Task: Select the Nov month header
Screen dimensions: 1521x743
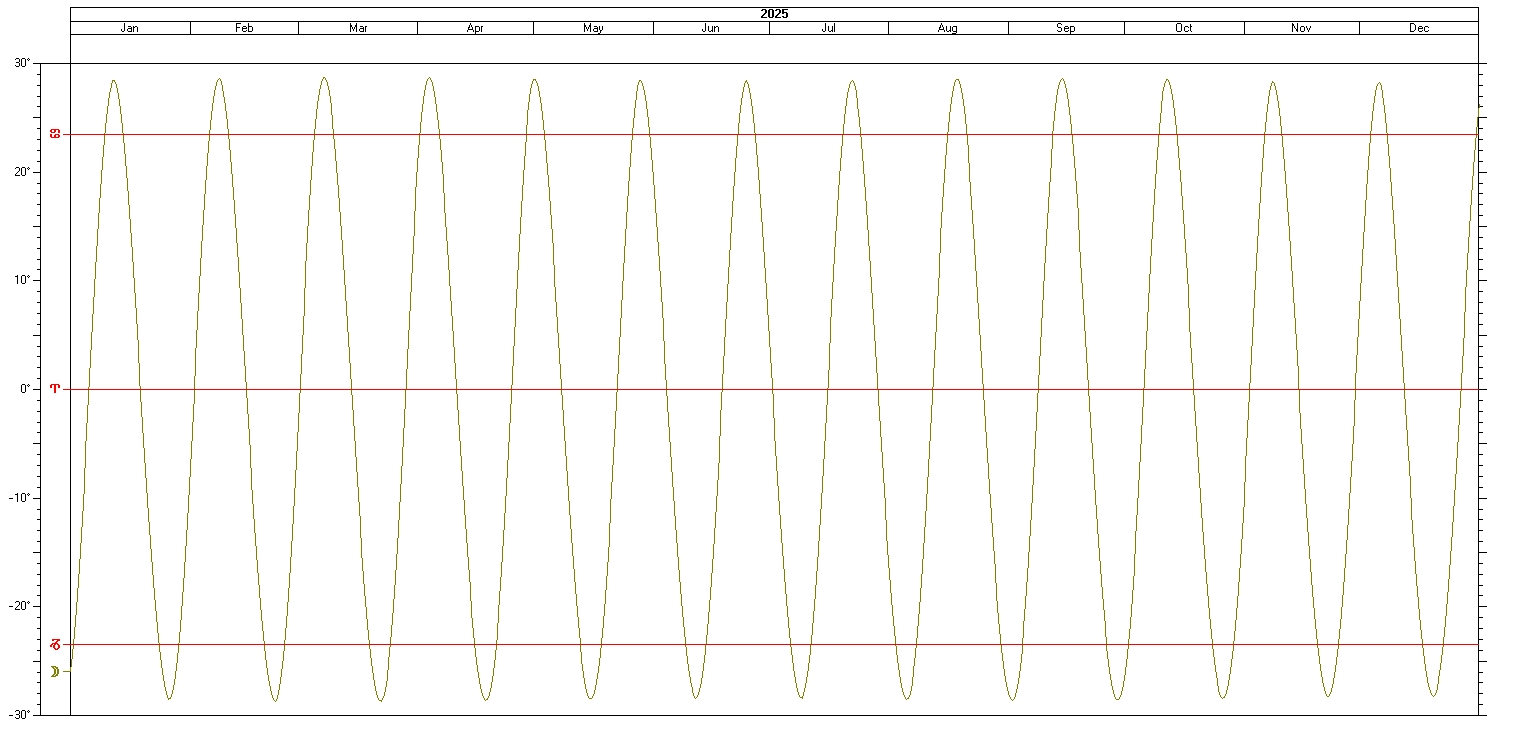Action: coord(1301,28)
